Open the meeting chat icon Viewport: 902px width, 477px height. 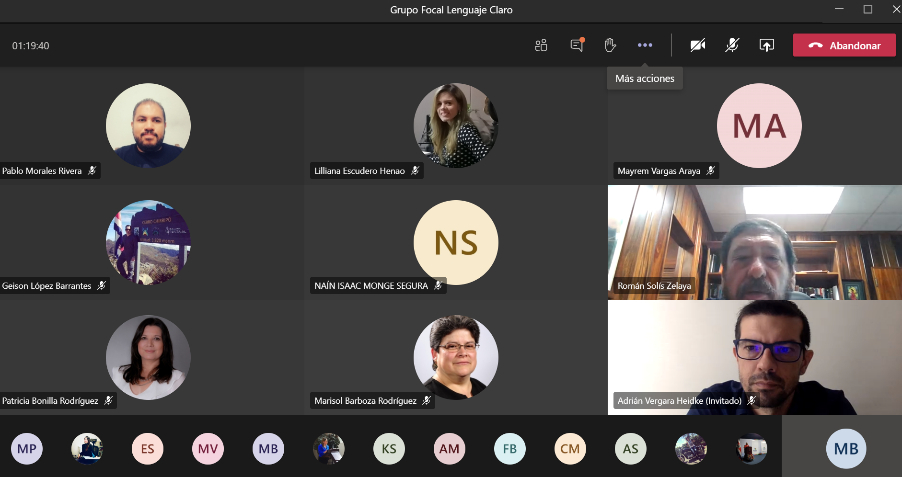pyautogui.click(x=577, y=45)
